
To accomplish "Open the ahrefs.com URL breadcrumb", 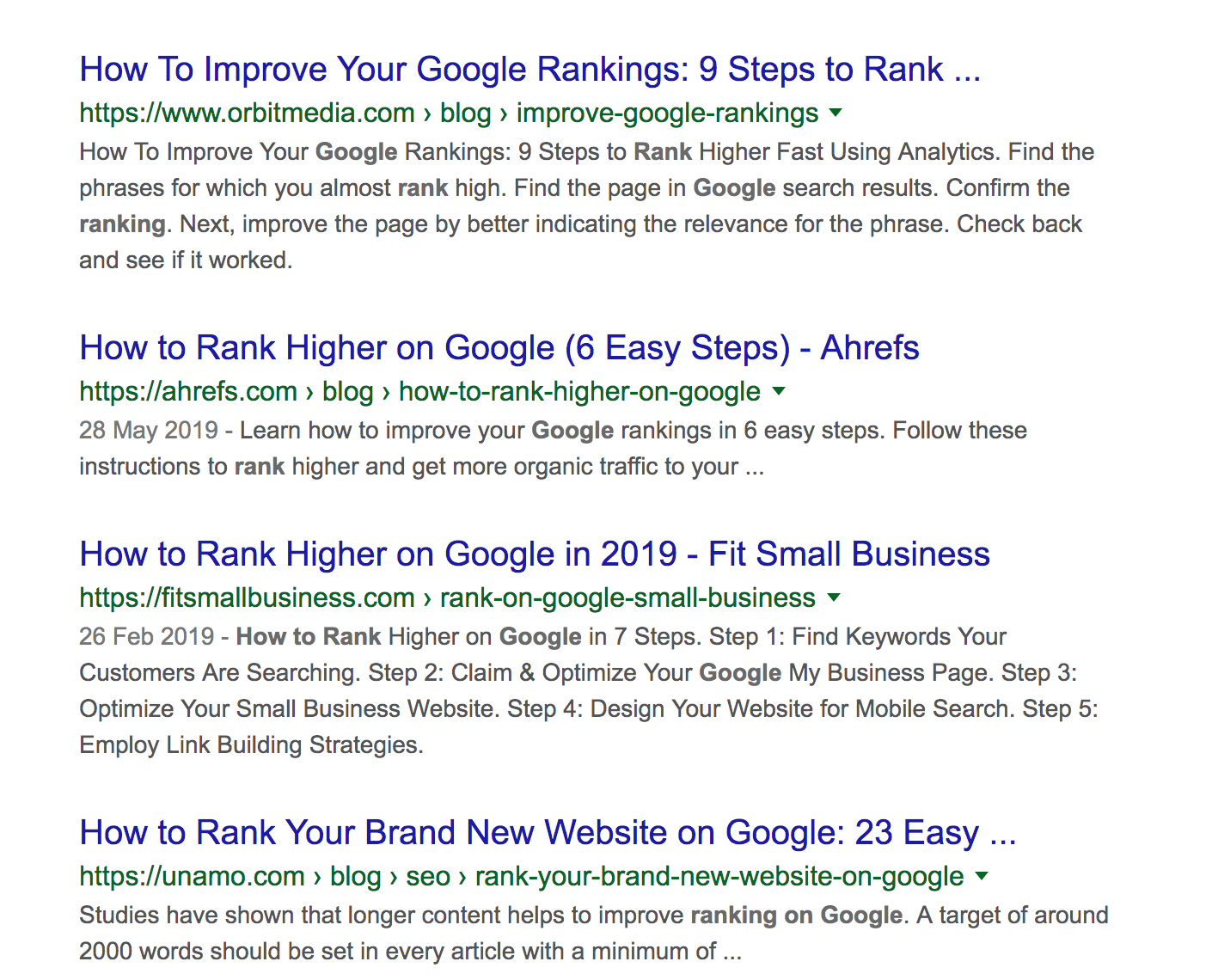I will [x=419, y=392].
